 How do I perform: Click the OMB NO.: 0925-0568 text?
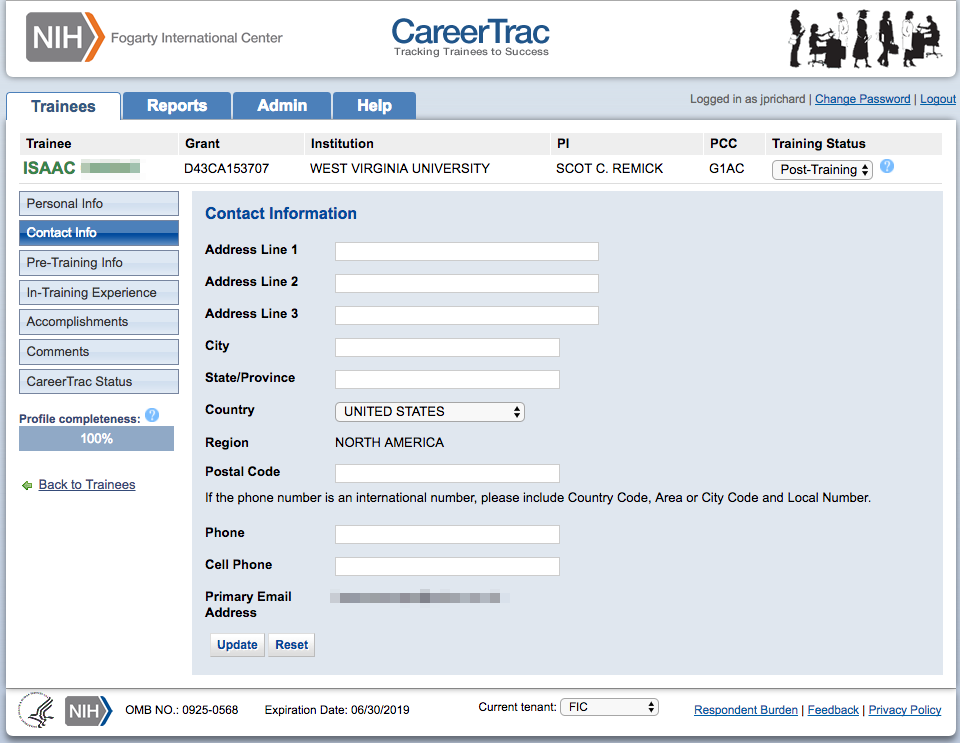(x=182, y=710)
